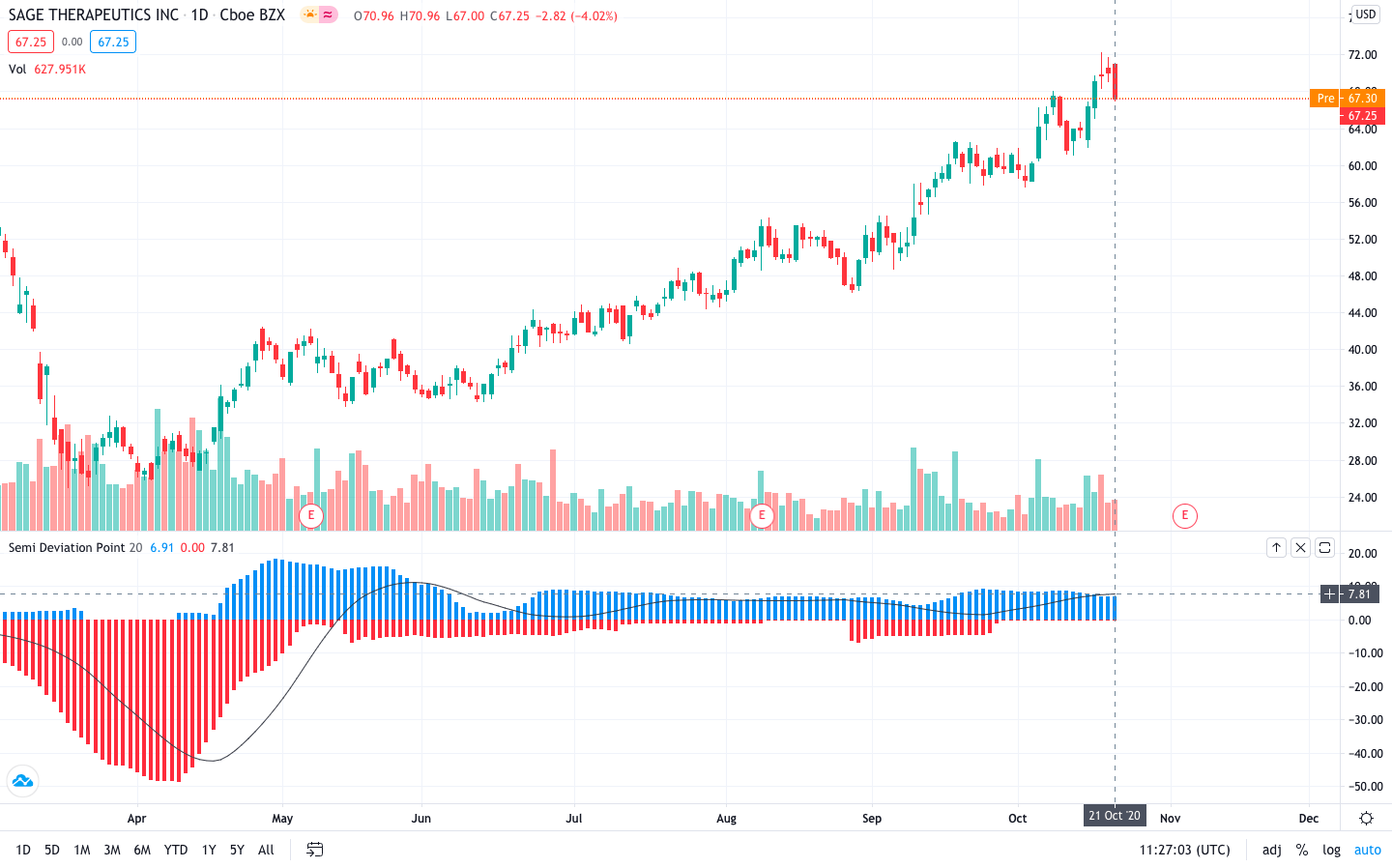Screen dimensions: 1392x868
Task: Click the Vol 627.951K volume legend
Action: [47, 69]
